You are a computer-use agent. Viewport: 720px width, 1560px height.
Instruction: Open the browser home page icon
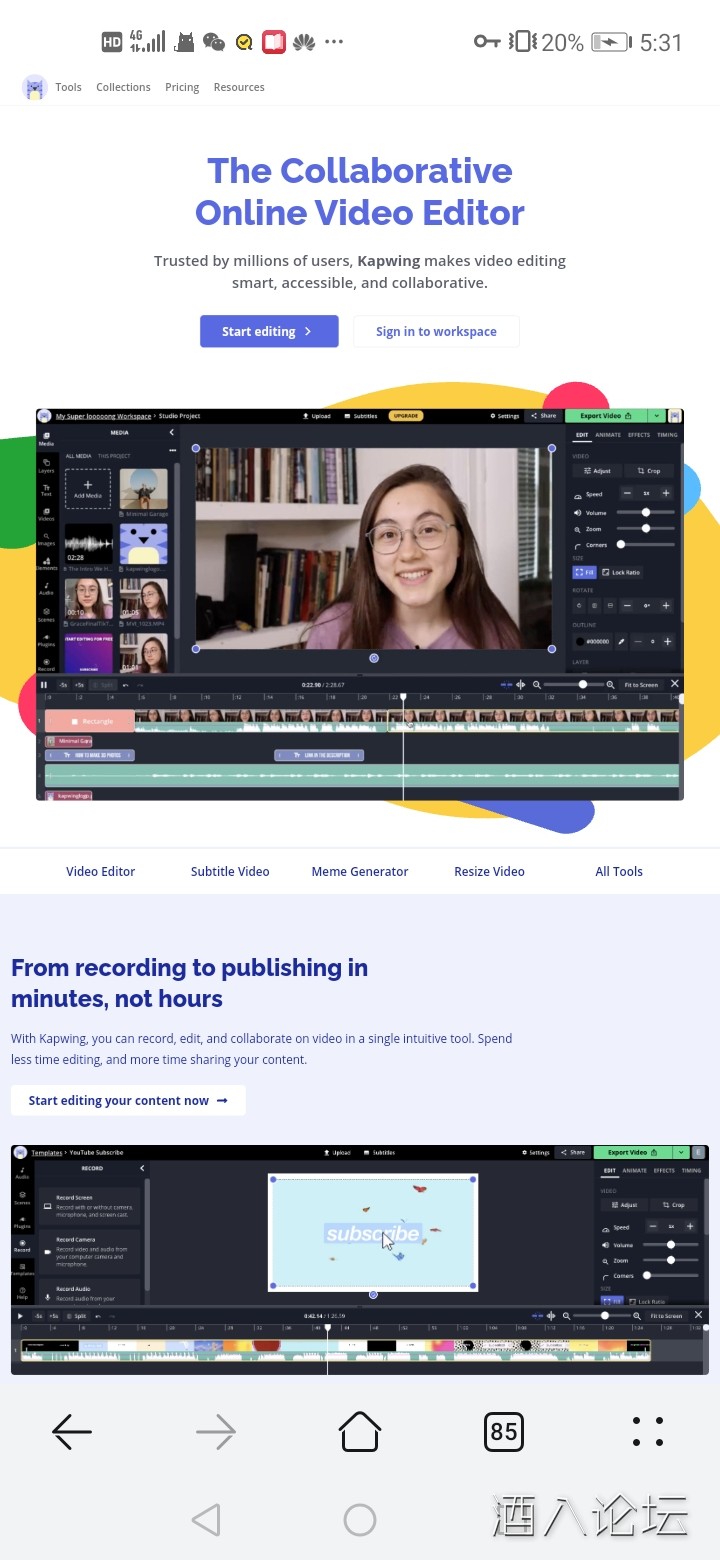(x=360, y=1432)
